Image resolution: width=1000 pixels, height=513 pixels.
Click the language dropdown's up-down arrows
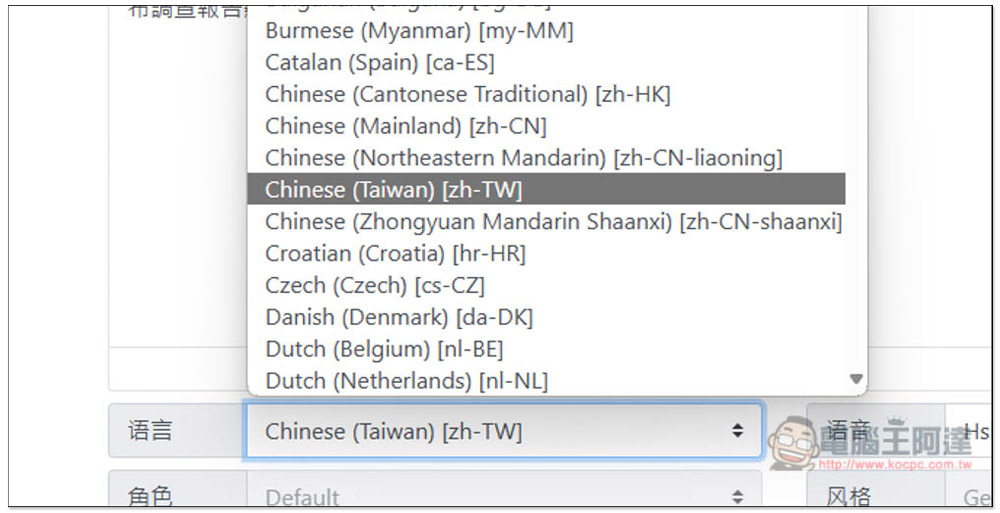(x=737, y=431)
